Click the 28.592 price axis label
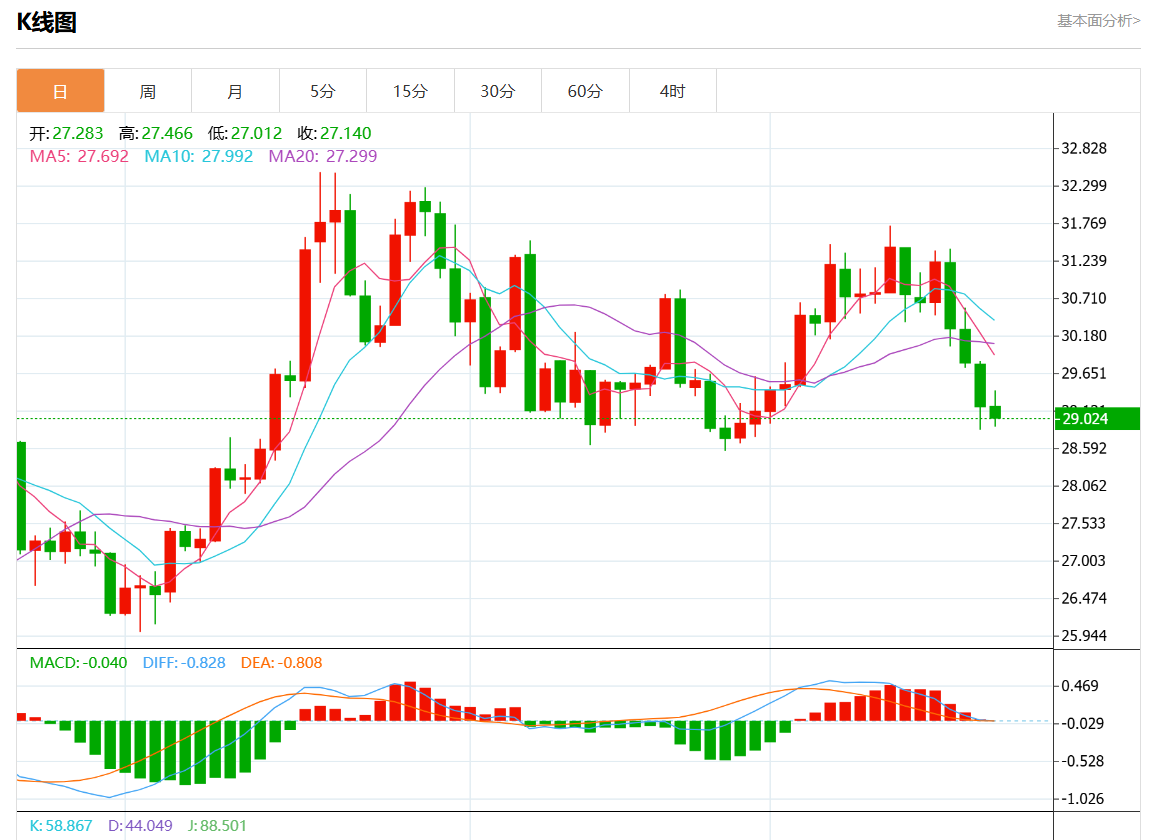The width and height of the screenshot is (1153, 840). [x=1084, y=449]
